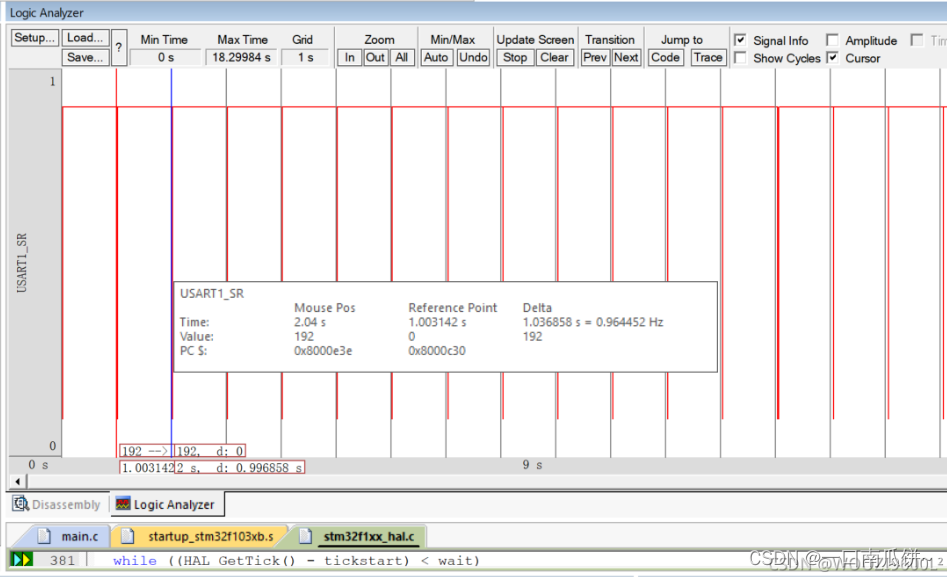Stop the screen update
The height and width of the screenshot is (577, 947).
[x=515, y=57]
